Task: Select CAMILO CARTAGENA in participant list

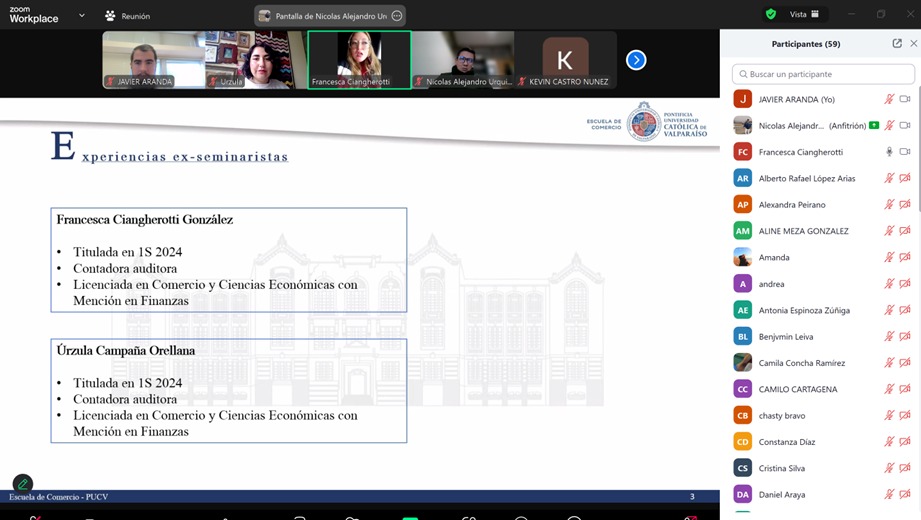Action: 797,389
